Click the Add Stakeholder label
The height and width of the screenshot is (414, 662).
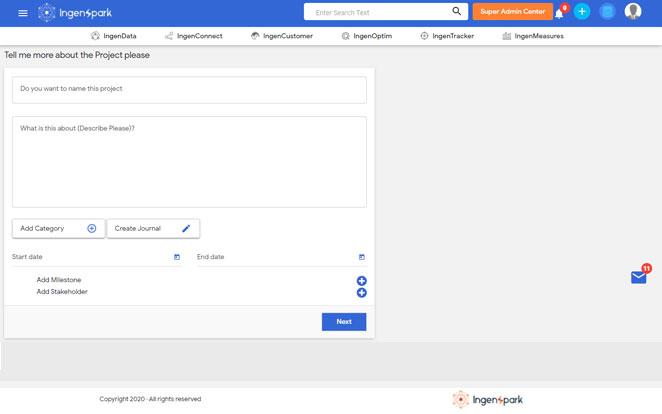(x=62, y=292)
